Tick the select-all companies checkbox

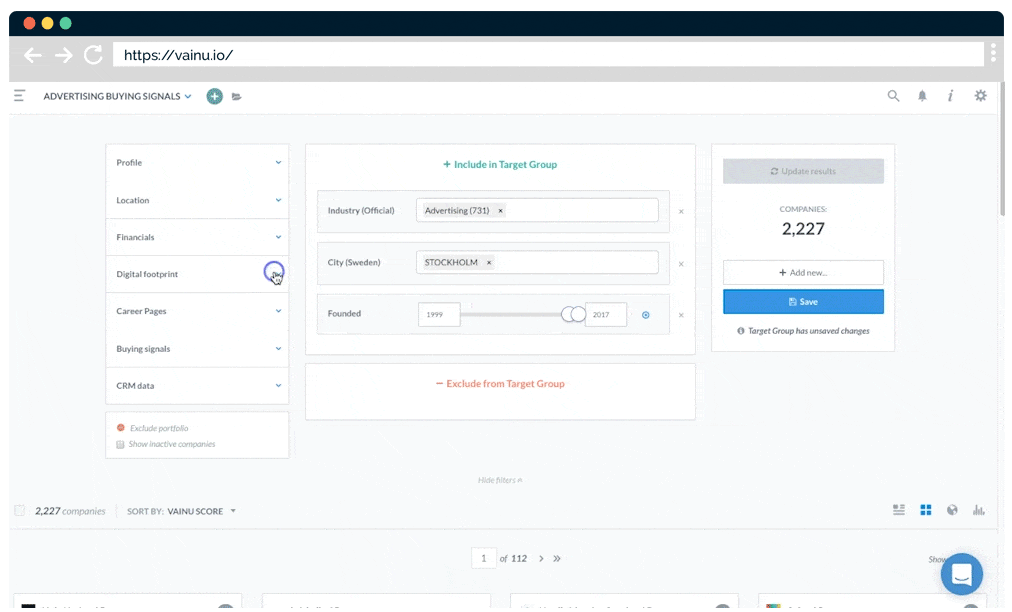click(x=20, y=511)
